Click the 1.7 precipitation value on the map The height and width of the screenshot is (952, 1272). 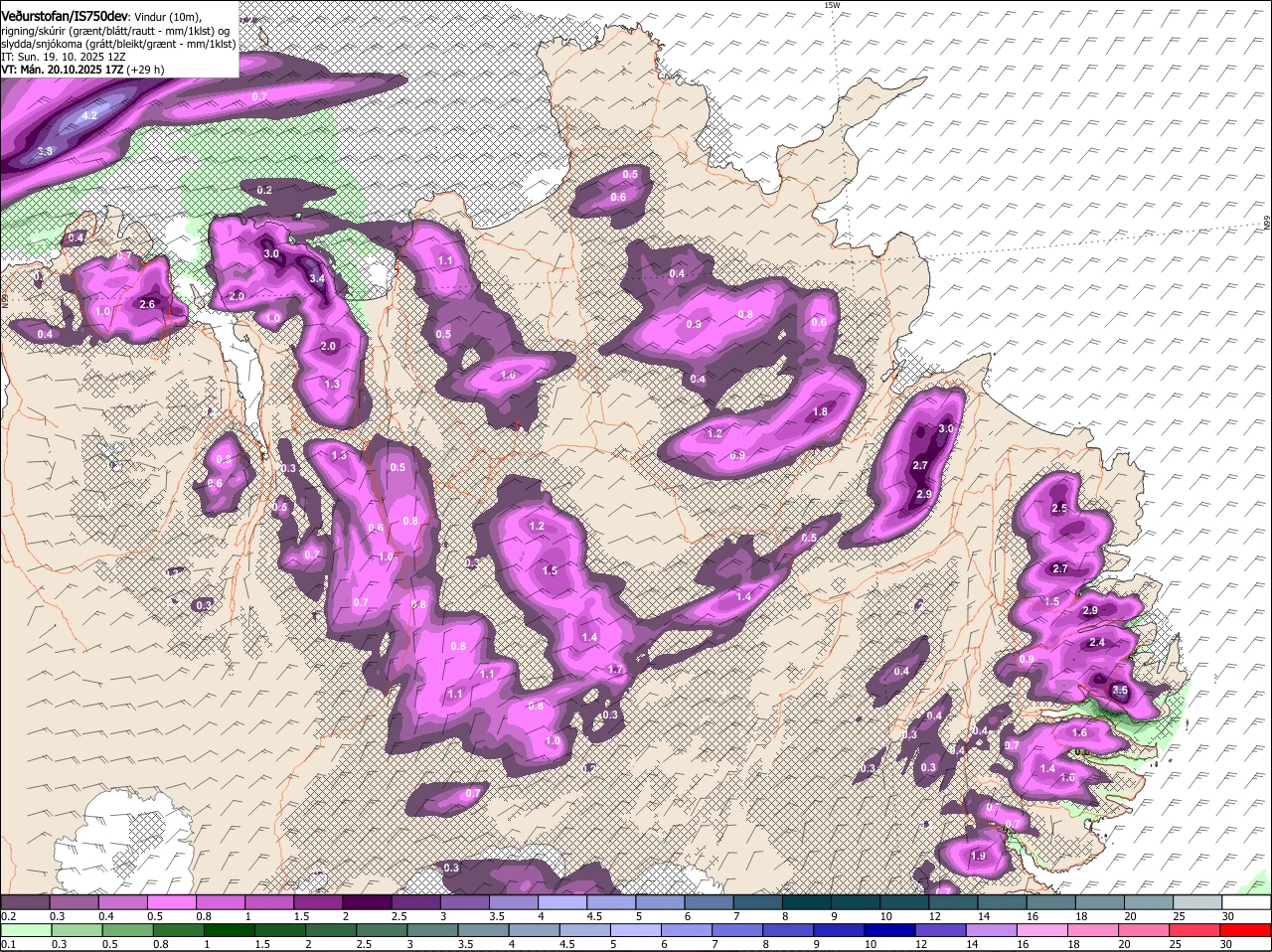click(615, 670)
